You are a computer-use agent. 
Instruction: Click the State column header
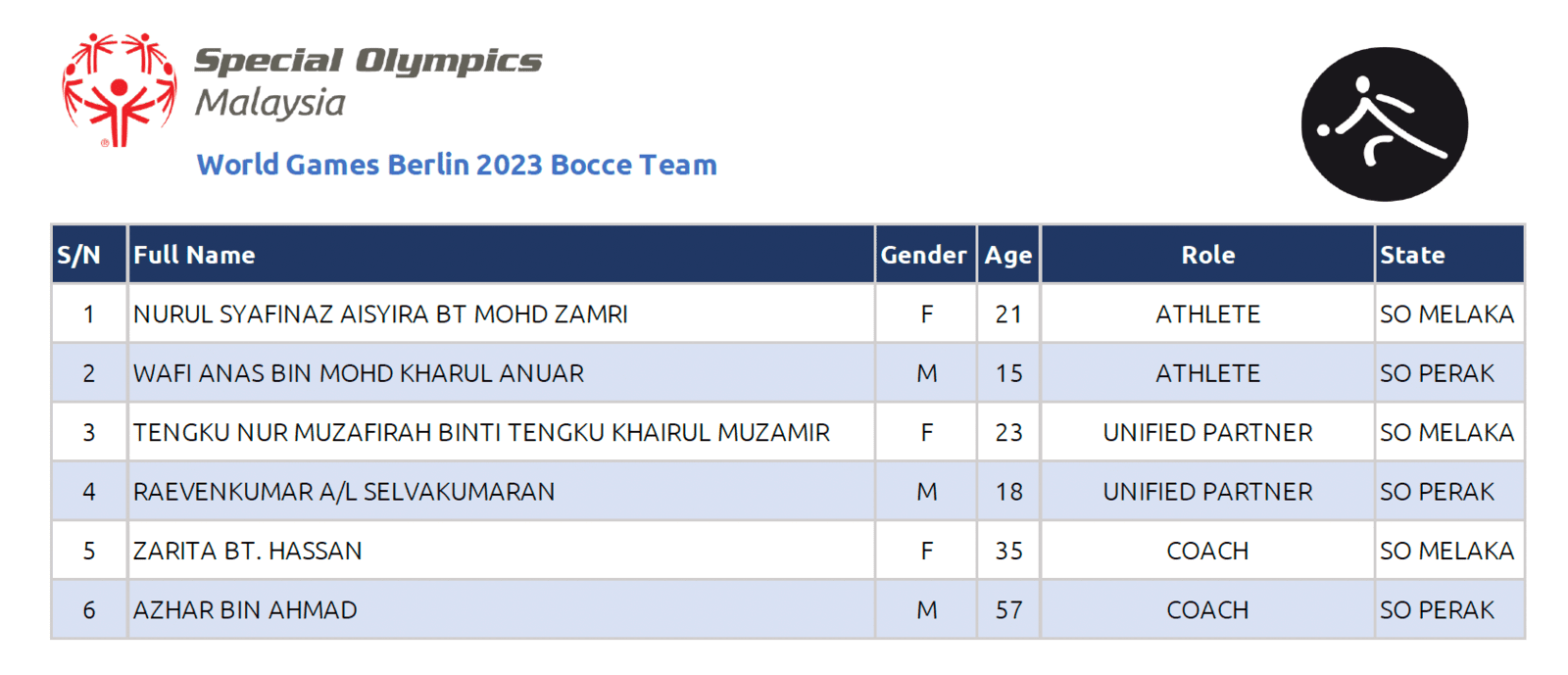pos(1449,255)
